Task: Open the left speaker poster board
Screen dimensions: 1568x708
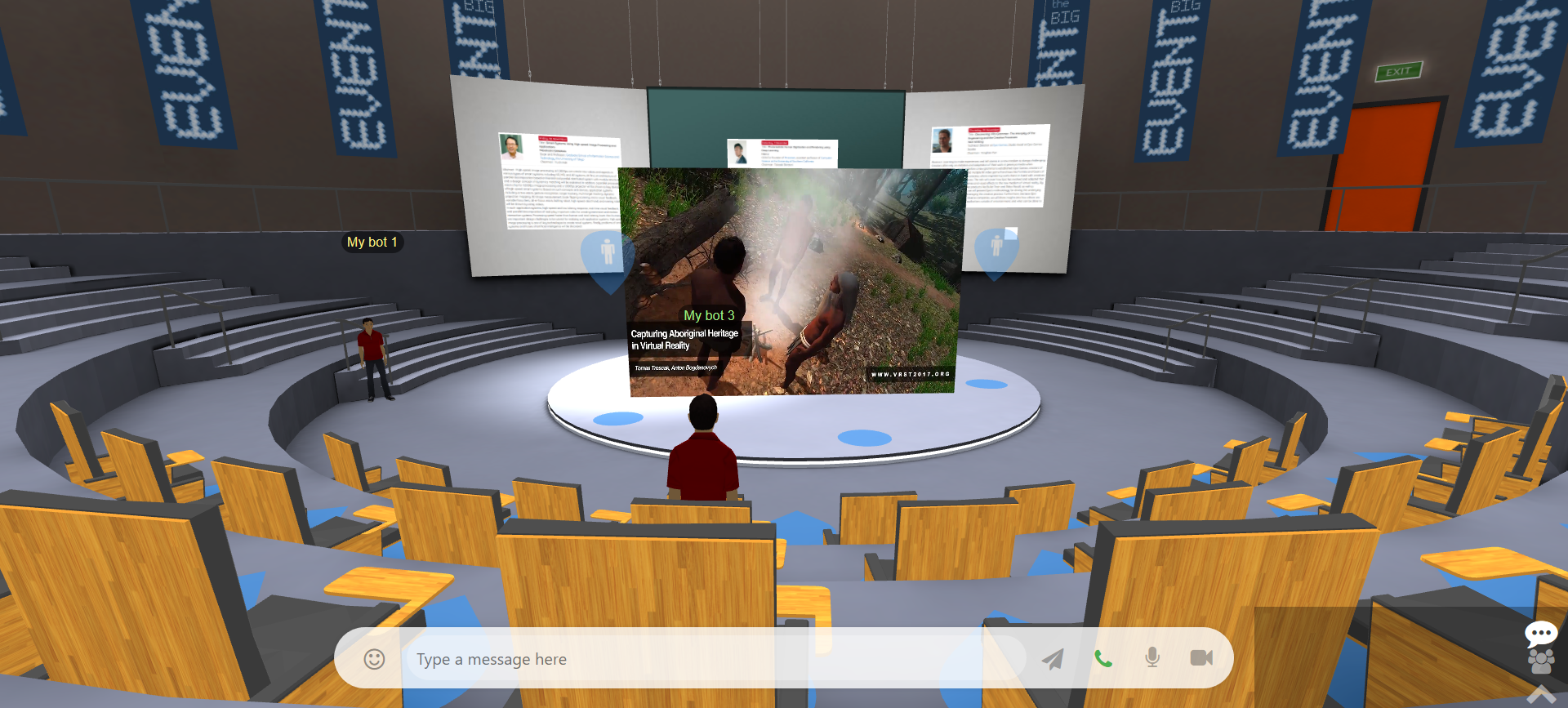Action: pyautogui.click(x=559, y=180)
